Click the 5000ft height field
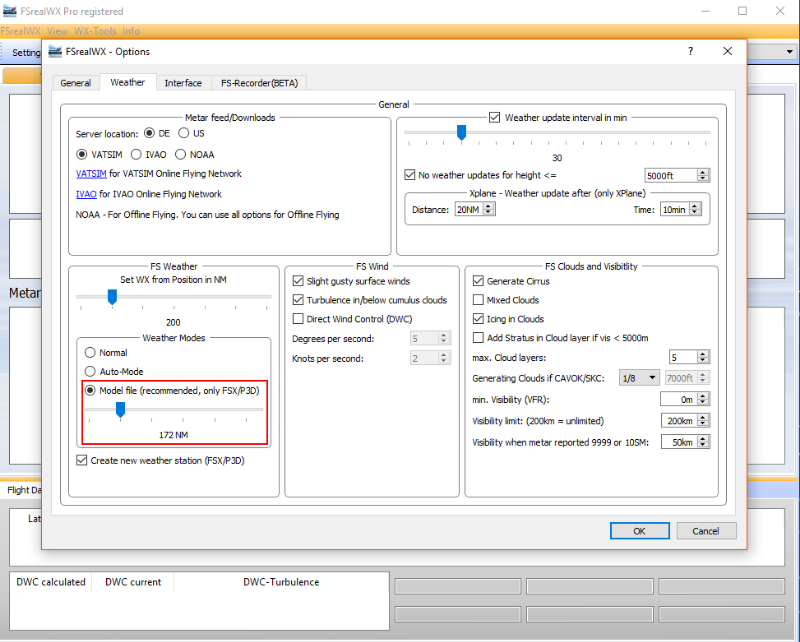 tap(671, 176)
